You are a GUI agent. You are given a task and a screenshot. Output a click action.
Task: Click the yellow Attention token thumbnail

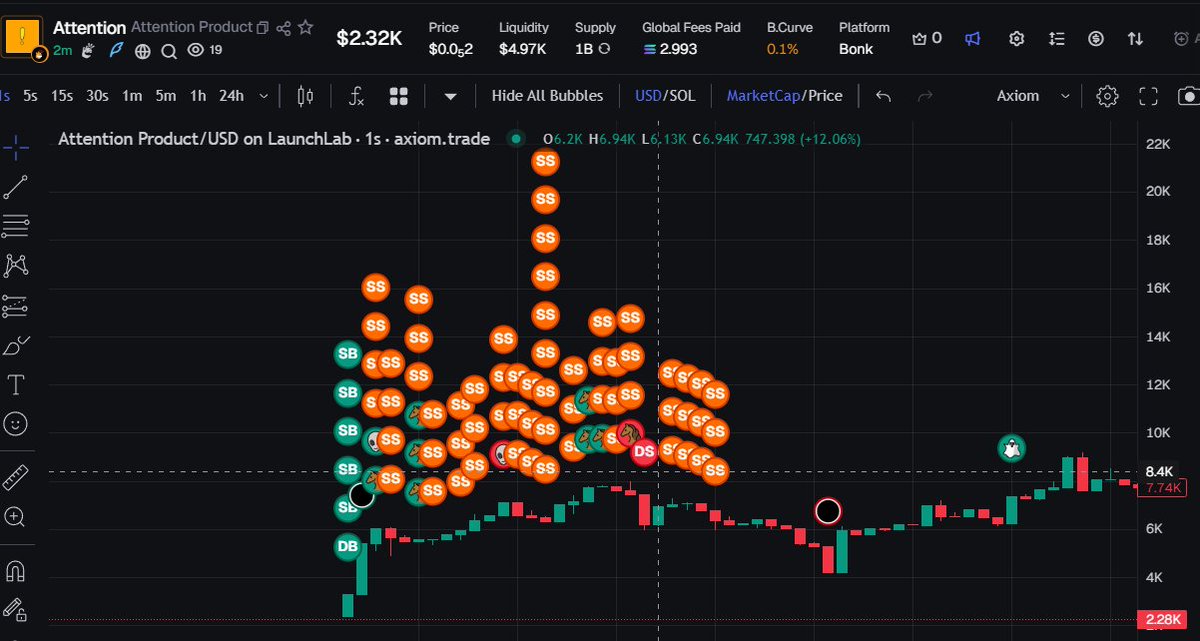[23, 38]
